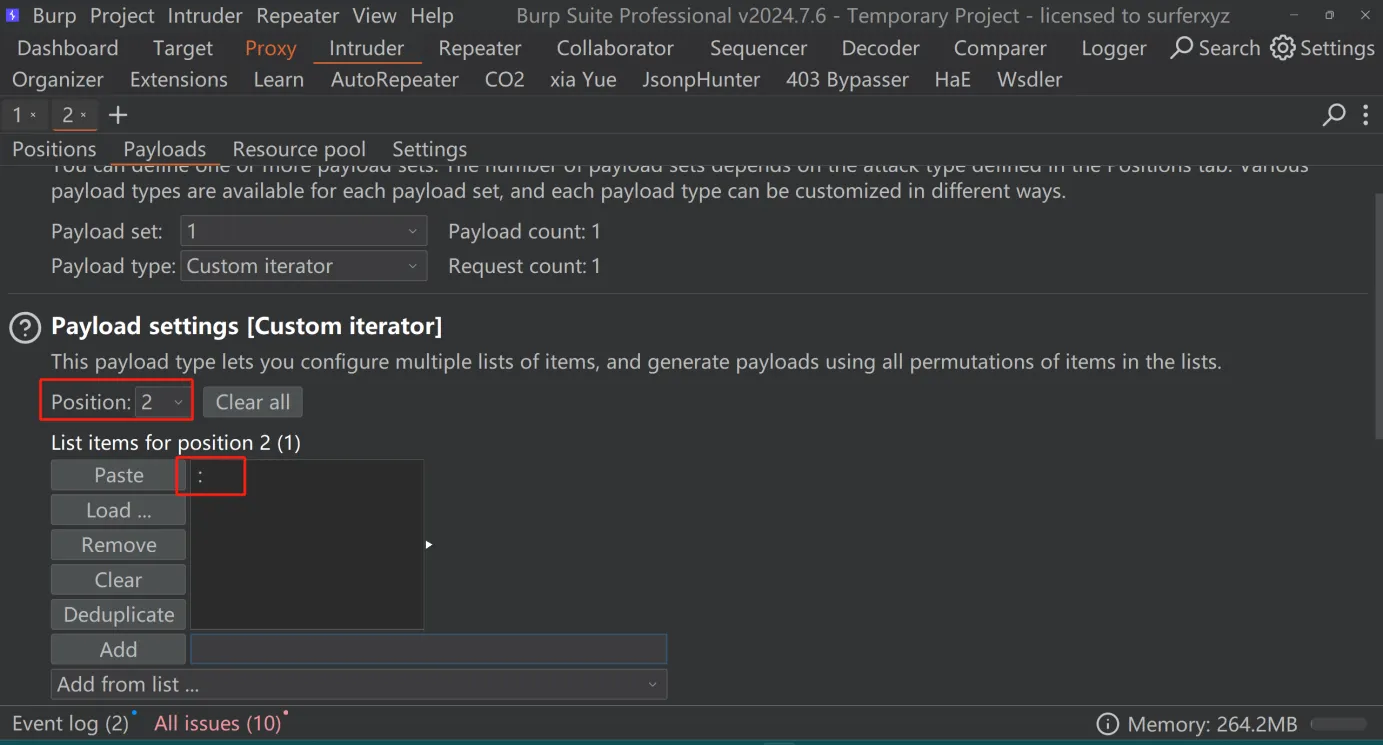Screen dimensions: 1383x745
Task: Click the Add button
Action: [x=118, y=650]
